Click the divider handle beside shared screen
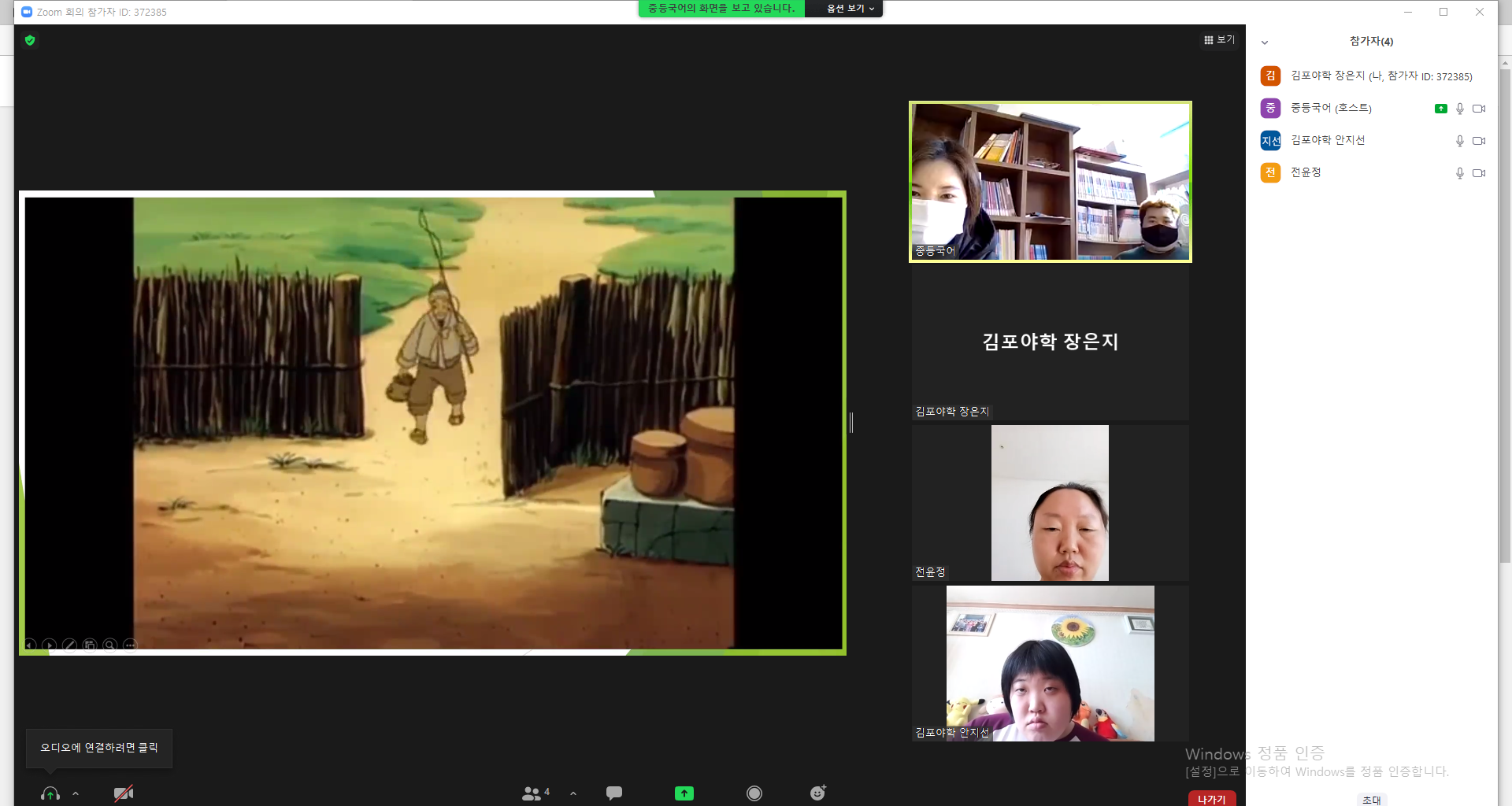This screenshot has height=806, width=1512. (851, 423)
